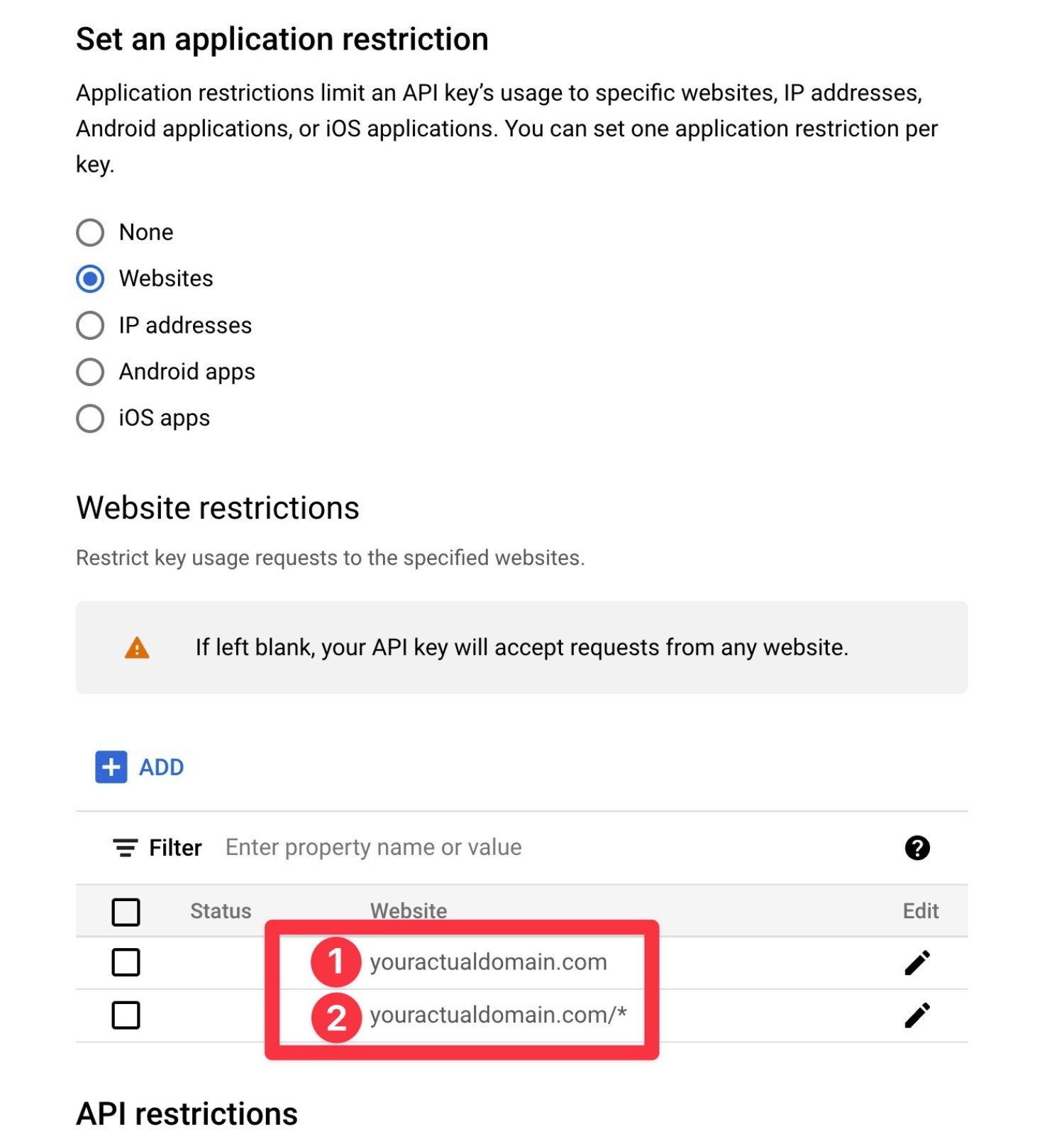Edit youractualdomain.com/* using its pencil icon
1064x1146 pixels.
click(918, 1016)
